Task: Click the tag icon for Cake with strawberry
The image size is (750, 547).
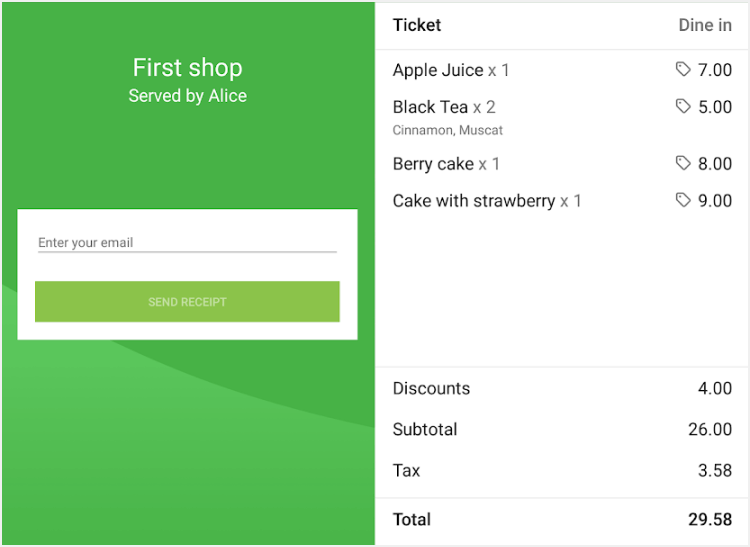Action: [683, 200]
